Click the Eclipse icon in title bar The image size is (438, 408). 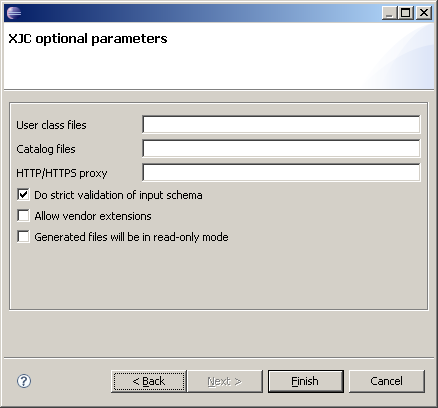[14, 13]
